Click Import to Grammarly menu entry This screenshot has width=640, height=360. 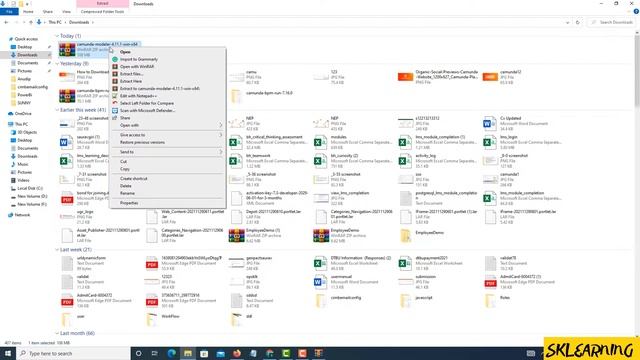[x=138, y=59]
